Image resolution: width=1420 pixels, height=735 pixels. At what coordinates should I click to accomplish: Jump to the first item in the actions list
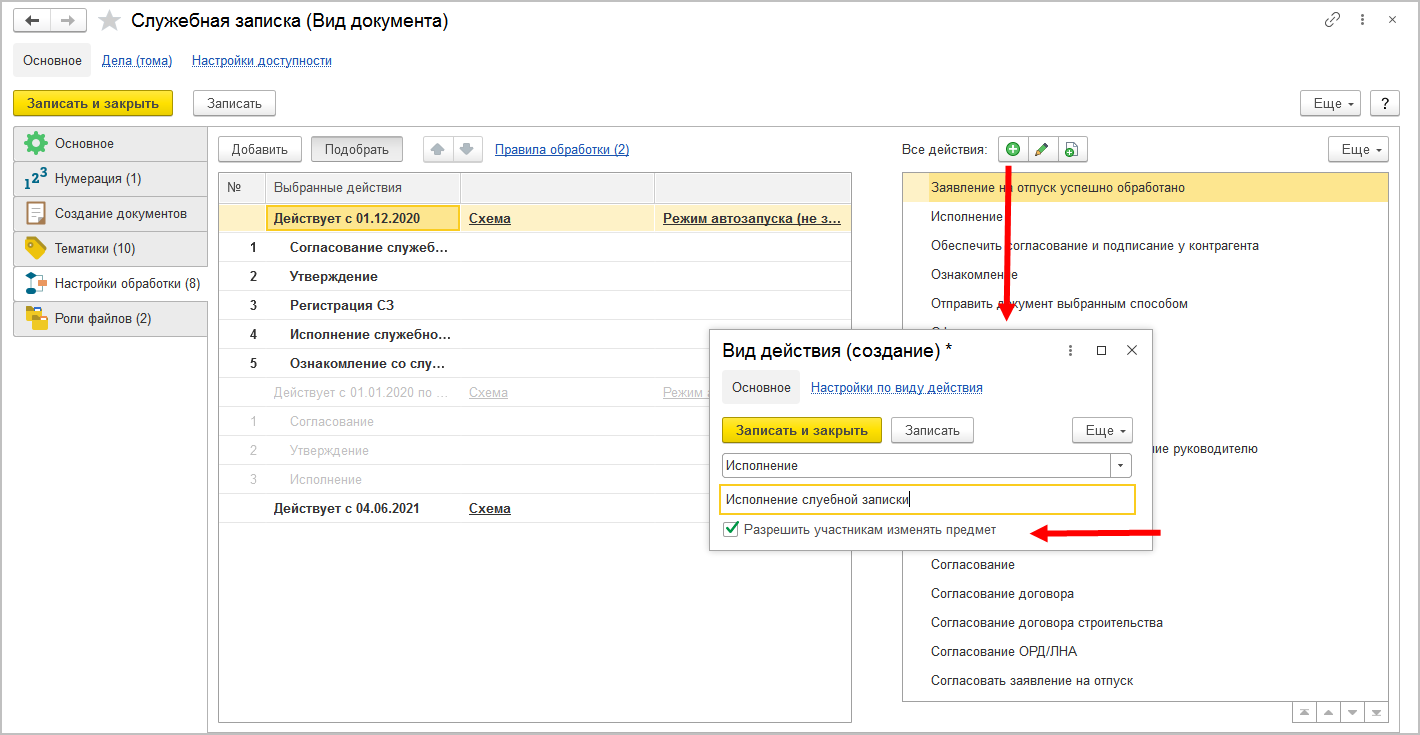pyautogui.click(x=1304, y=712)
